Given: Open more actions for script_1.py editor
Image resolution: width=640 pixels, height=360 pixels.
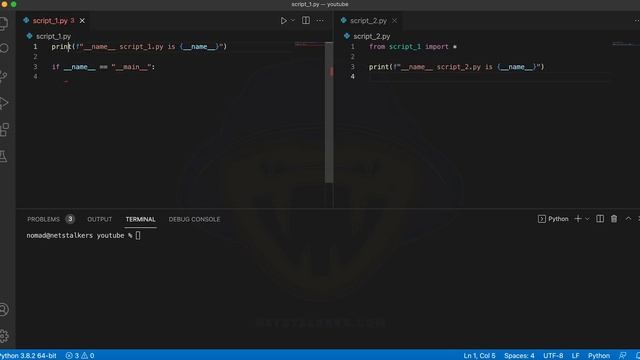Looking at the screenshot, I should 320,20.
